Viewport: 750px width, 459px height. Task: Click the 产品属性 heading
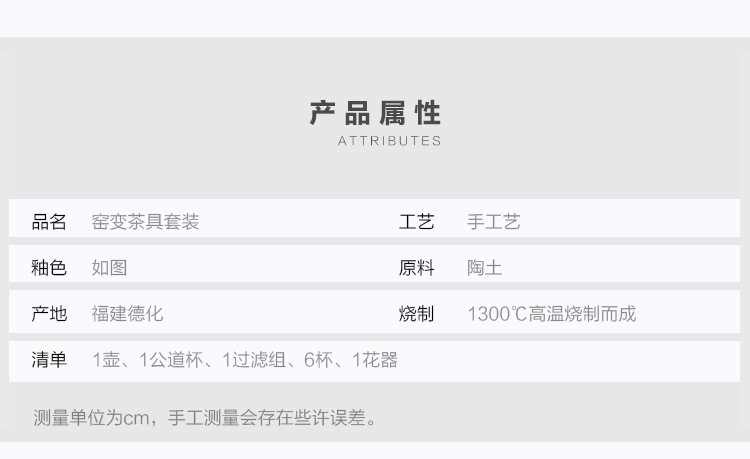(x=375, y=112)
